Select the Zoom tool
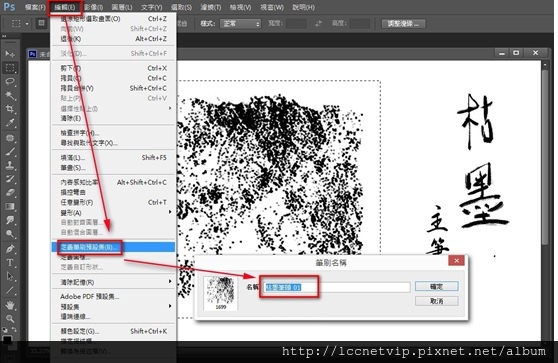Screen dimensions: 558x363 [10, 319]
